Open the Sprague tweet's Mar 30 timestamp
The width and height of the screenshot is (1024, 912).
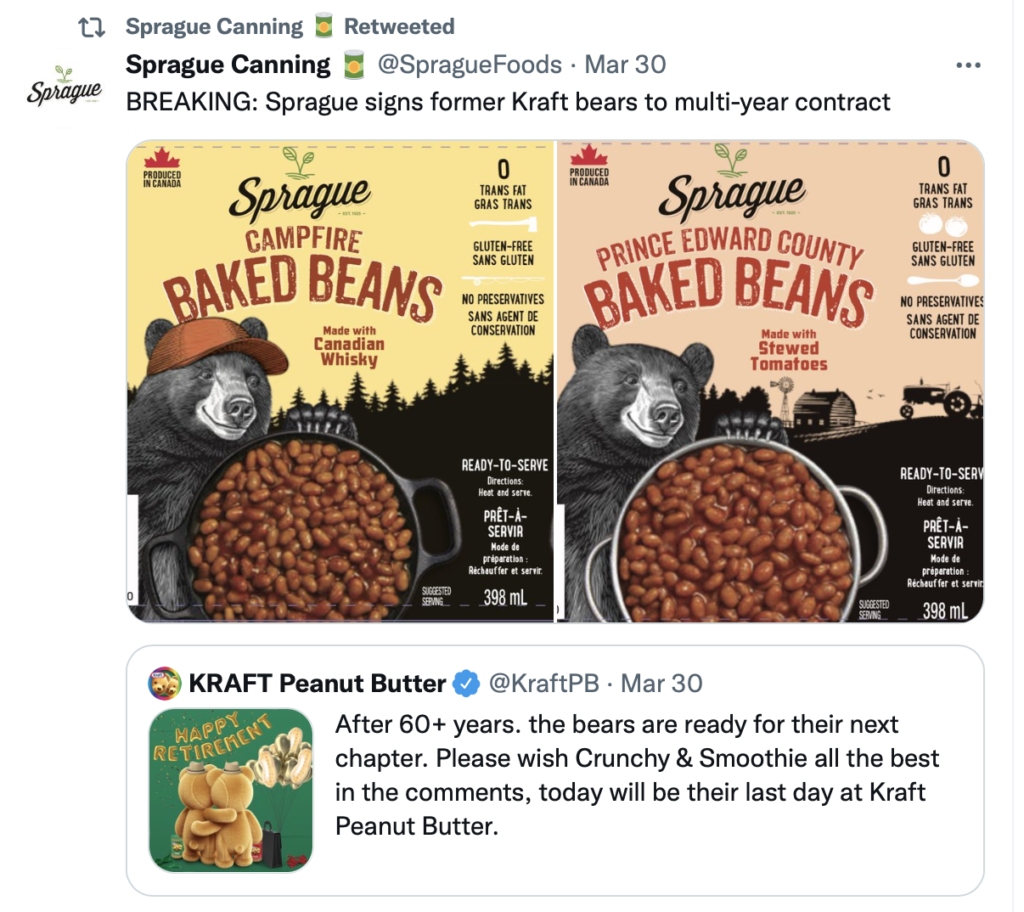click(625, 65)
